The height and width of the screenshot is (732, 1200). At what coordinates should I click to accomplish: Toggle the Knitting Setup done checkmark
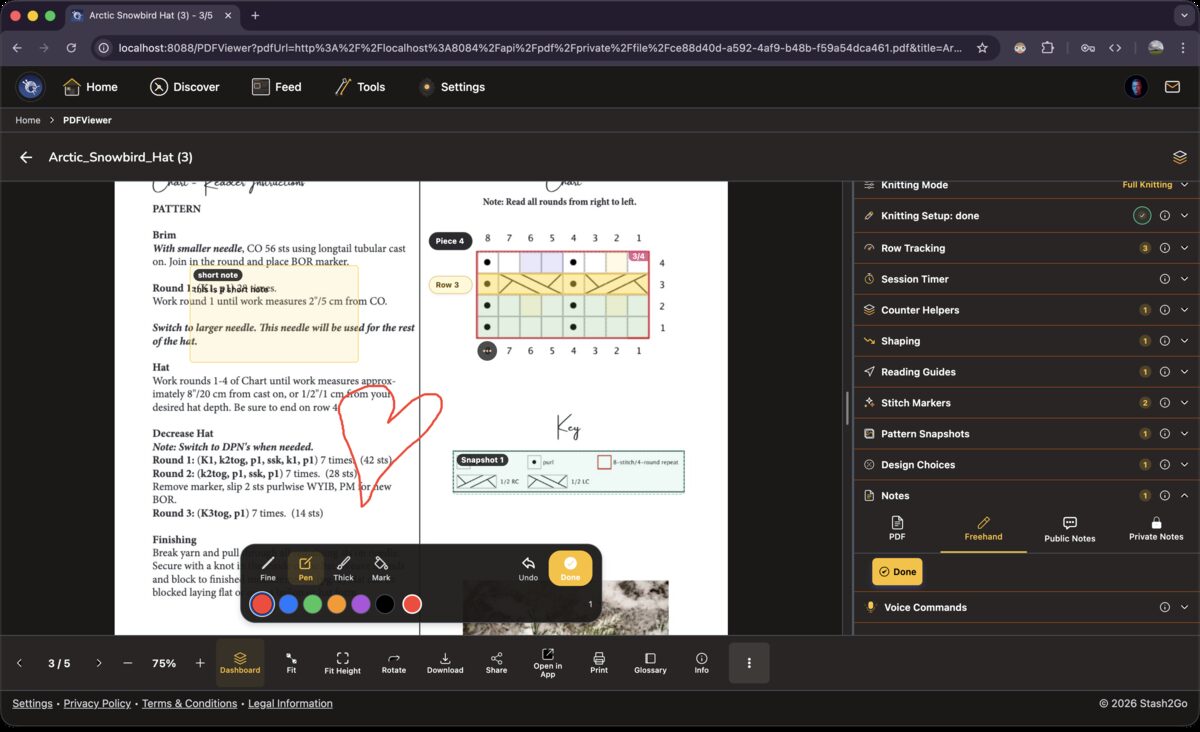point(1141,216)
